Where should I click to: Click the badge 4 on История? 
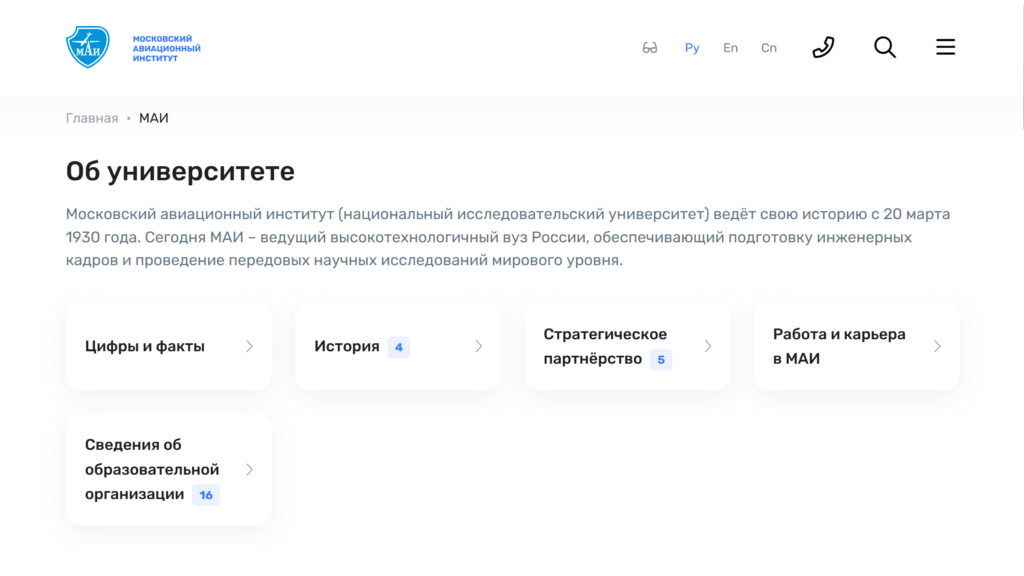tap(398, 347)
